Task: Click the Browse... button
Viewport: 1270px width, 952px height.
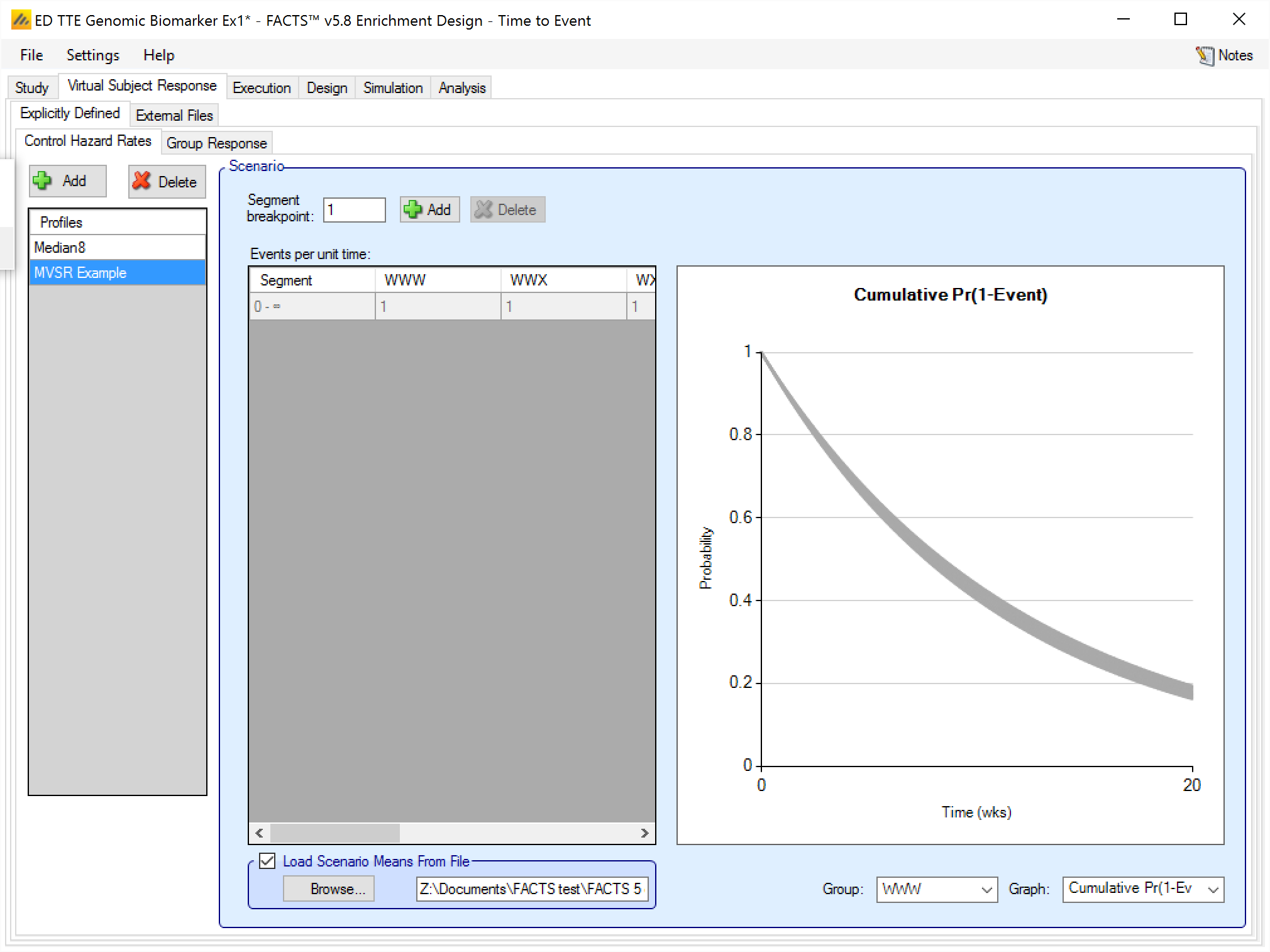Action: click(328, 888)
